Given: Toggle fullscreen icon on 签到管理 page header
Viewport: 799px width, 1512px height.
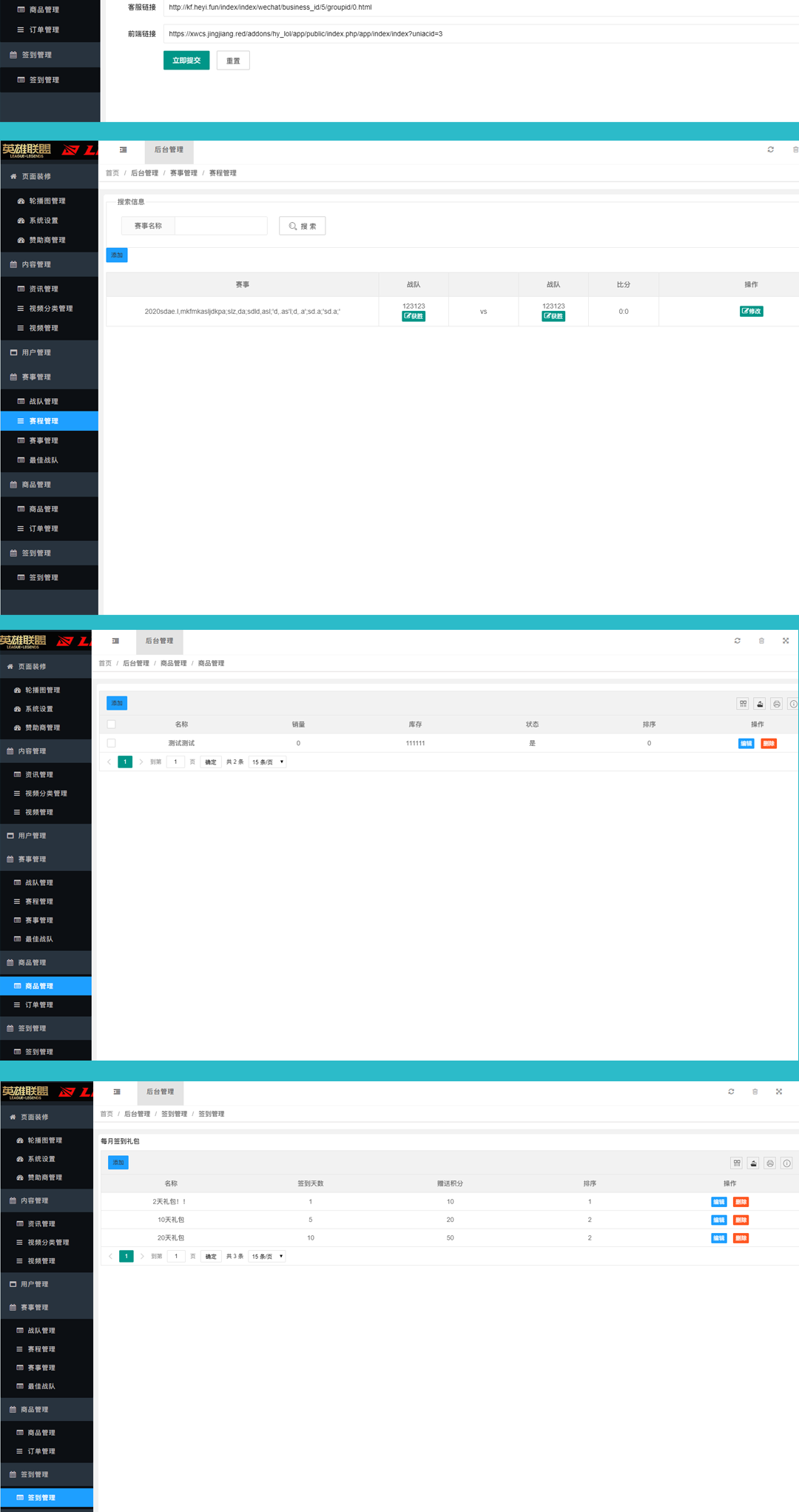Looking at the screenshot, I should click(779, 1092).
